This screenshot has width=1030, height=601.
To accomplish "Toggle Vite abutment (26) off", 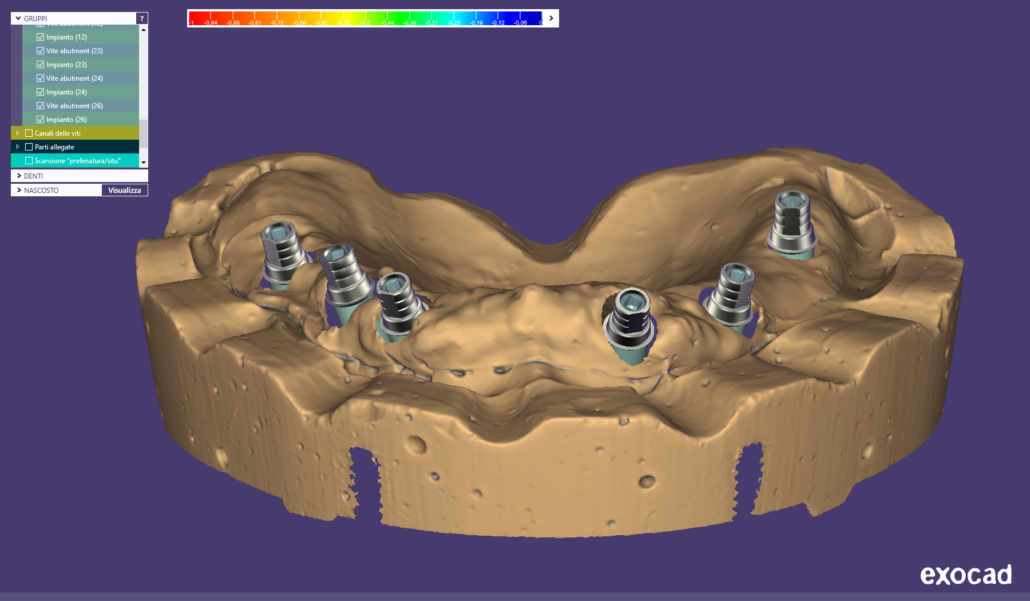I will coord(40,105).
